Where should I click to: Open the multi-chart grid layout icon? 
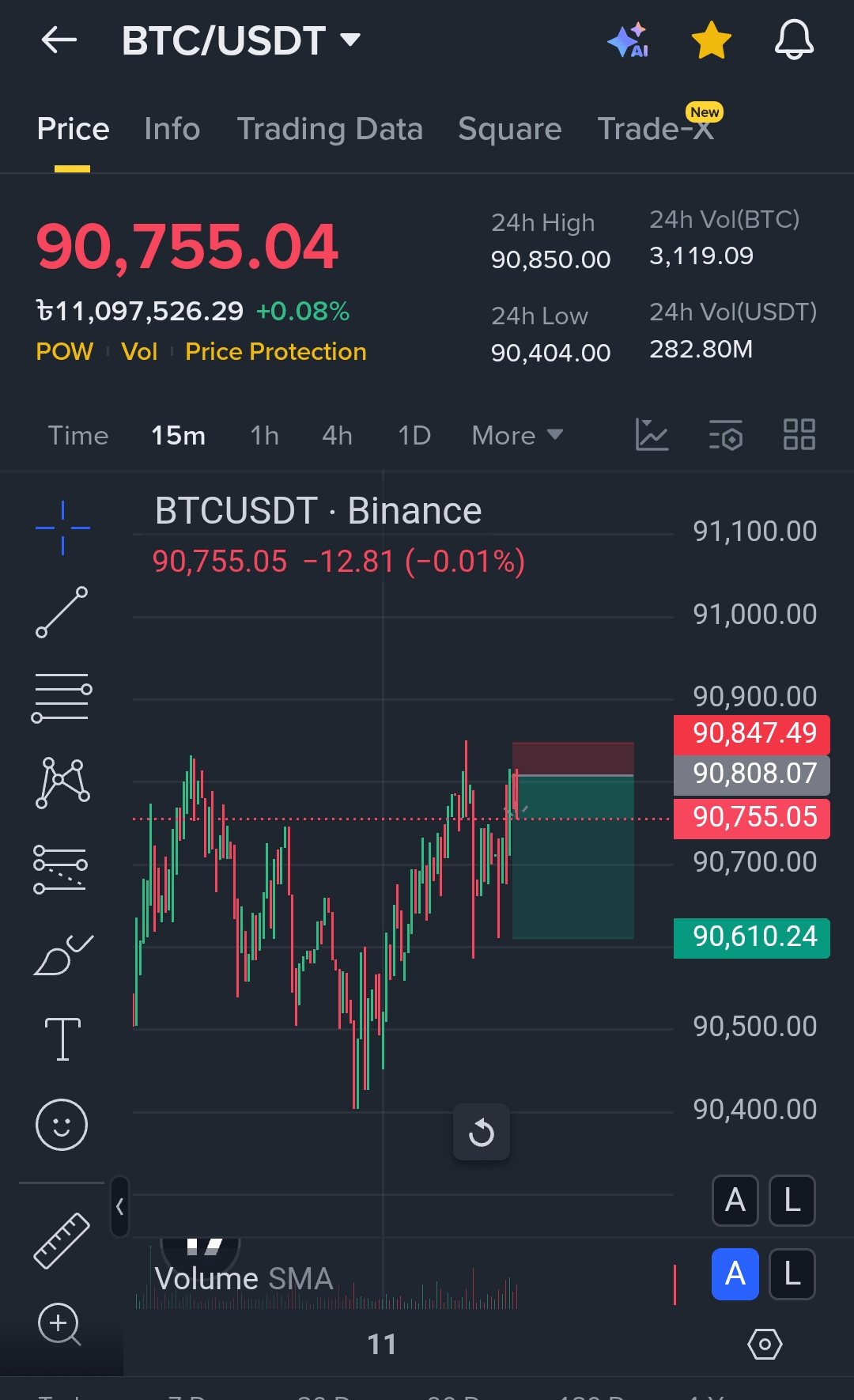[x=799, y=435]
